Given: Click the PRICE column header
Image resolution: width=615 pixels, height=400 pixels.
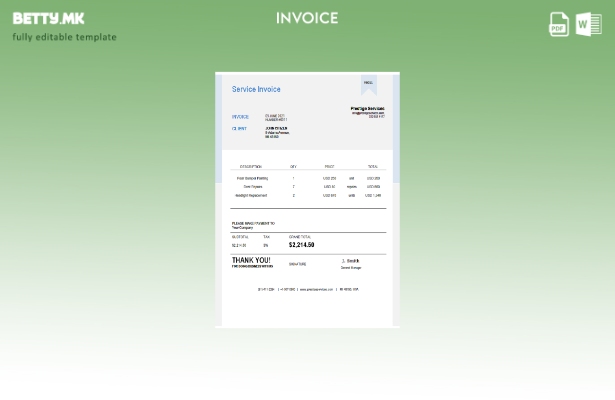Looking at the screenshot, I should 329,166.
